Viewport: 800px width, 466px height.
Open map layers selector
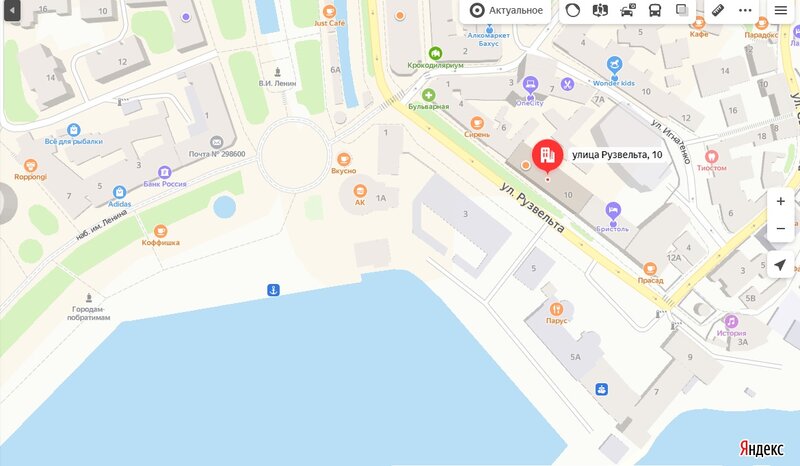coord(682,11)
